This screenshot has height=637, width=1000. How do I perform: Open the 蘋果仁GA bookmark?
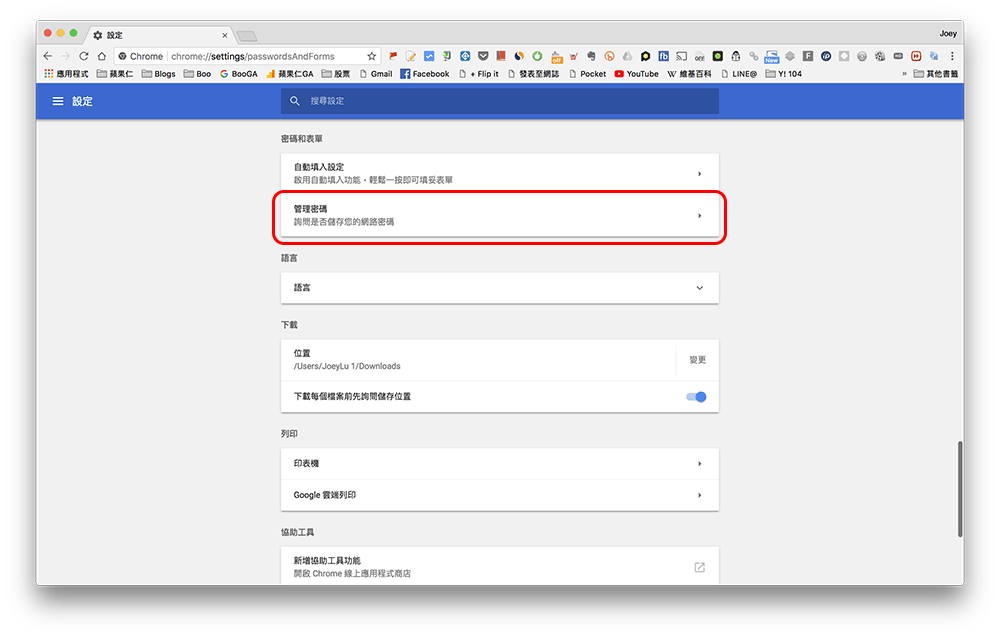click(290, 74)
